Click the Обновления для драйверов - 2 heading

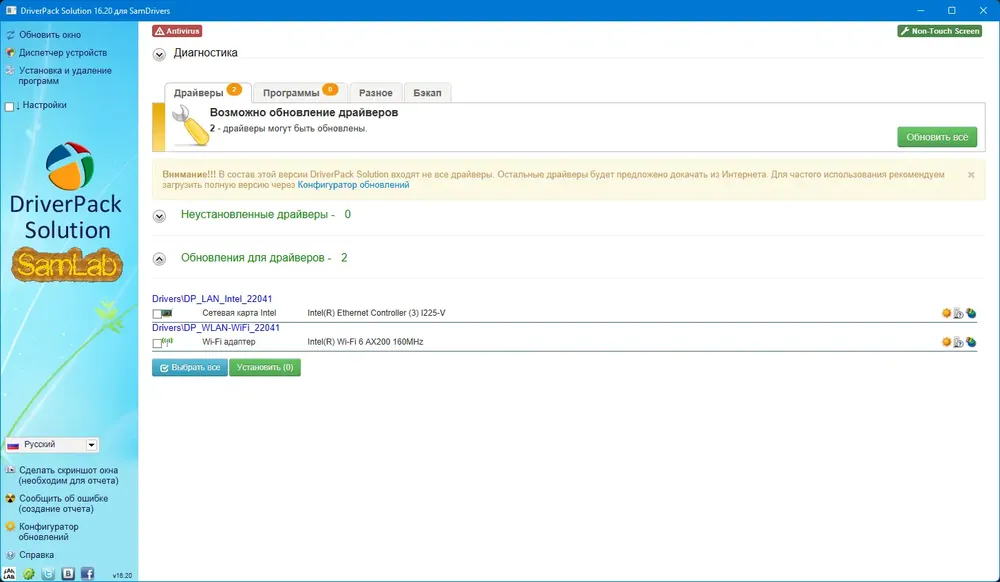(264, 258)
